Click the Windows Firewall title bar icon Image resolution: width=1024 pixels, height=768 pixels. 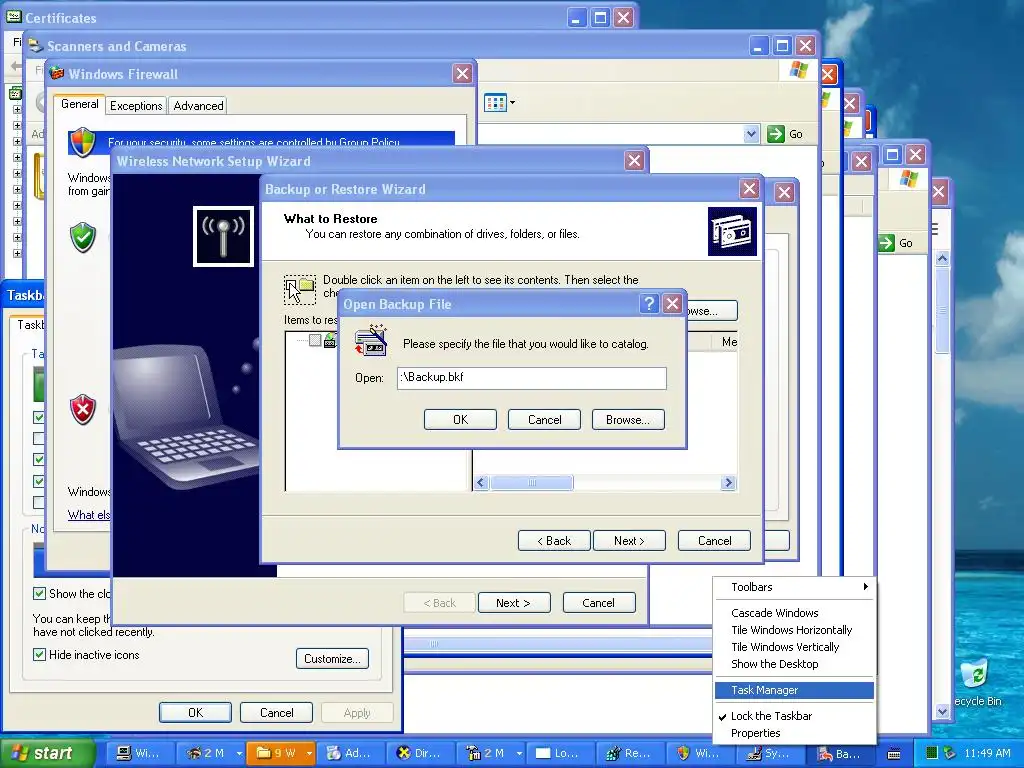57,73
